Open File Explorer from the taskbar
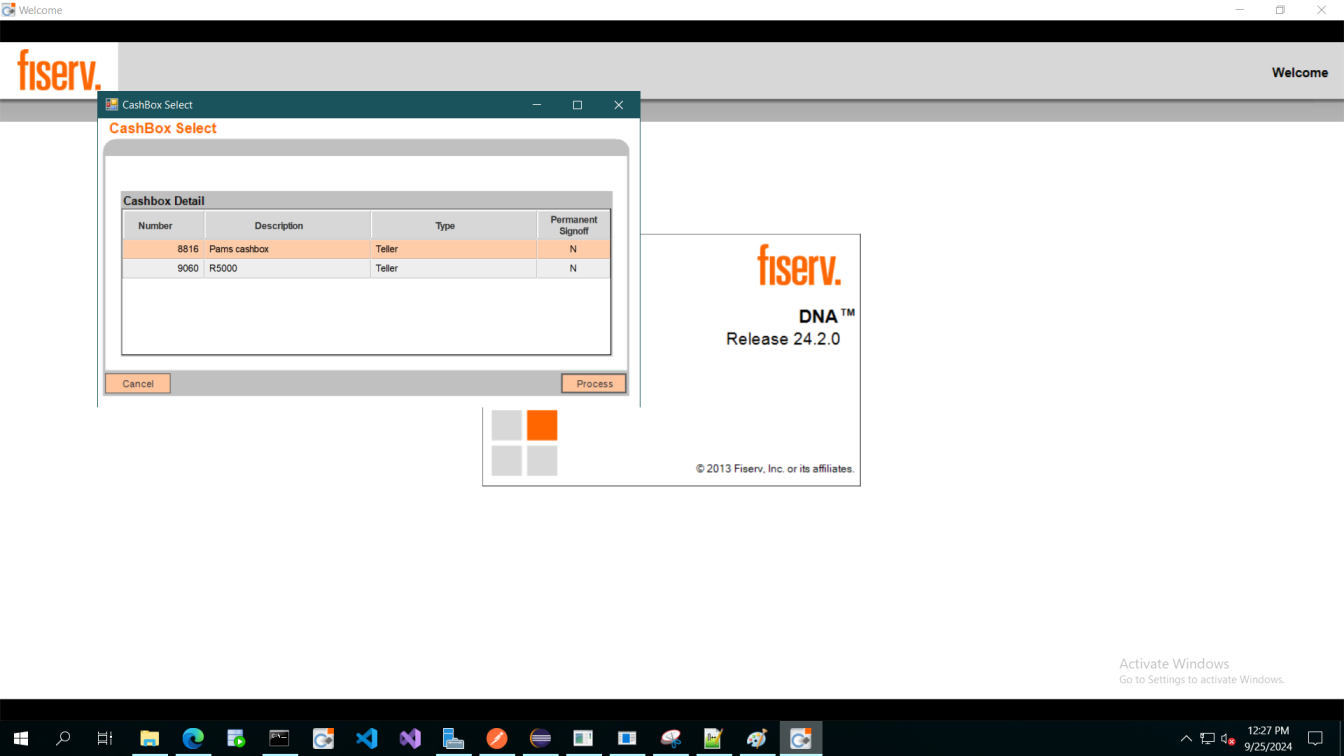Image resolution: width=1344 pixels, height=756 pixels. pos(149,739)
